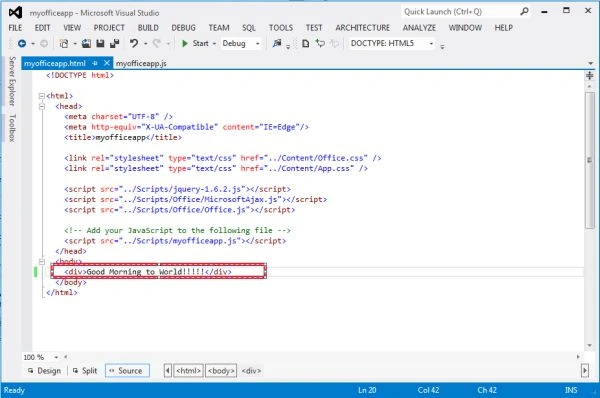The image size is (600, 398).
Task: Open the DEBUG menu
Action: [183, 28]
